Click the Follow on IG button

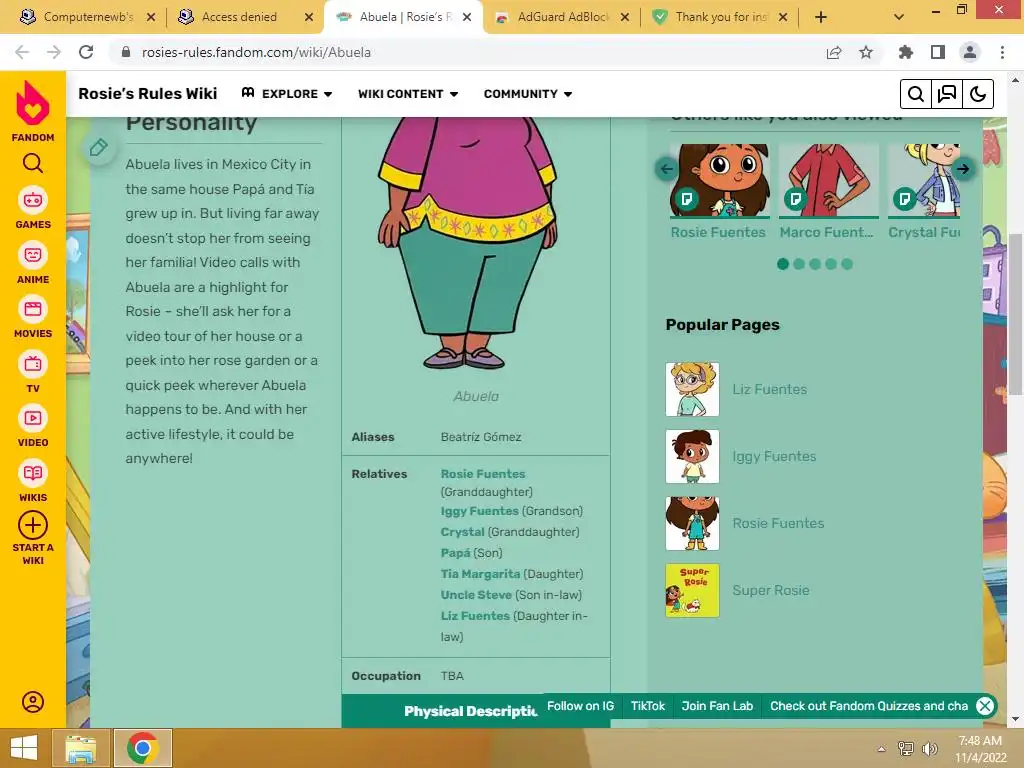pos(580,706)
